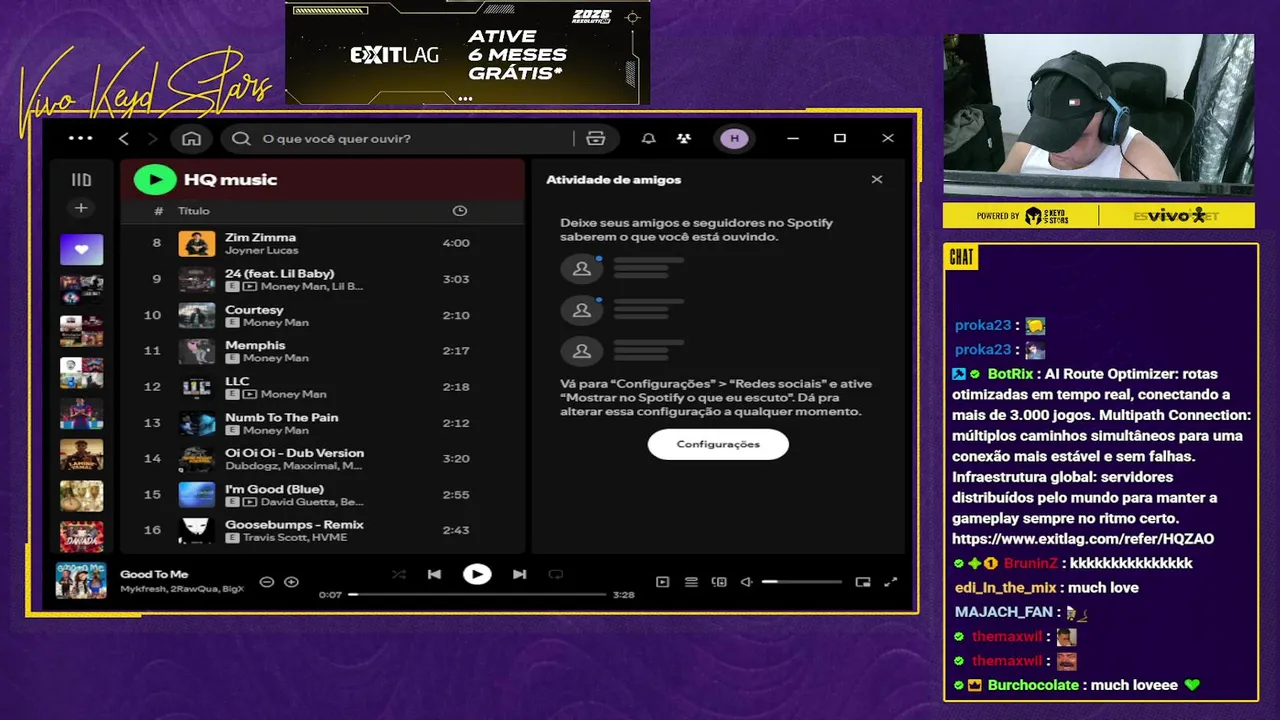Play the HQ music playlist
The image size is (1280, 720).
tap(154, 179)
